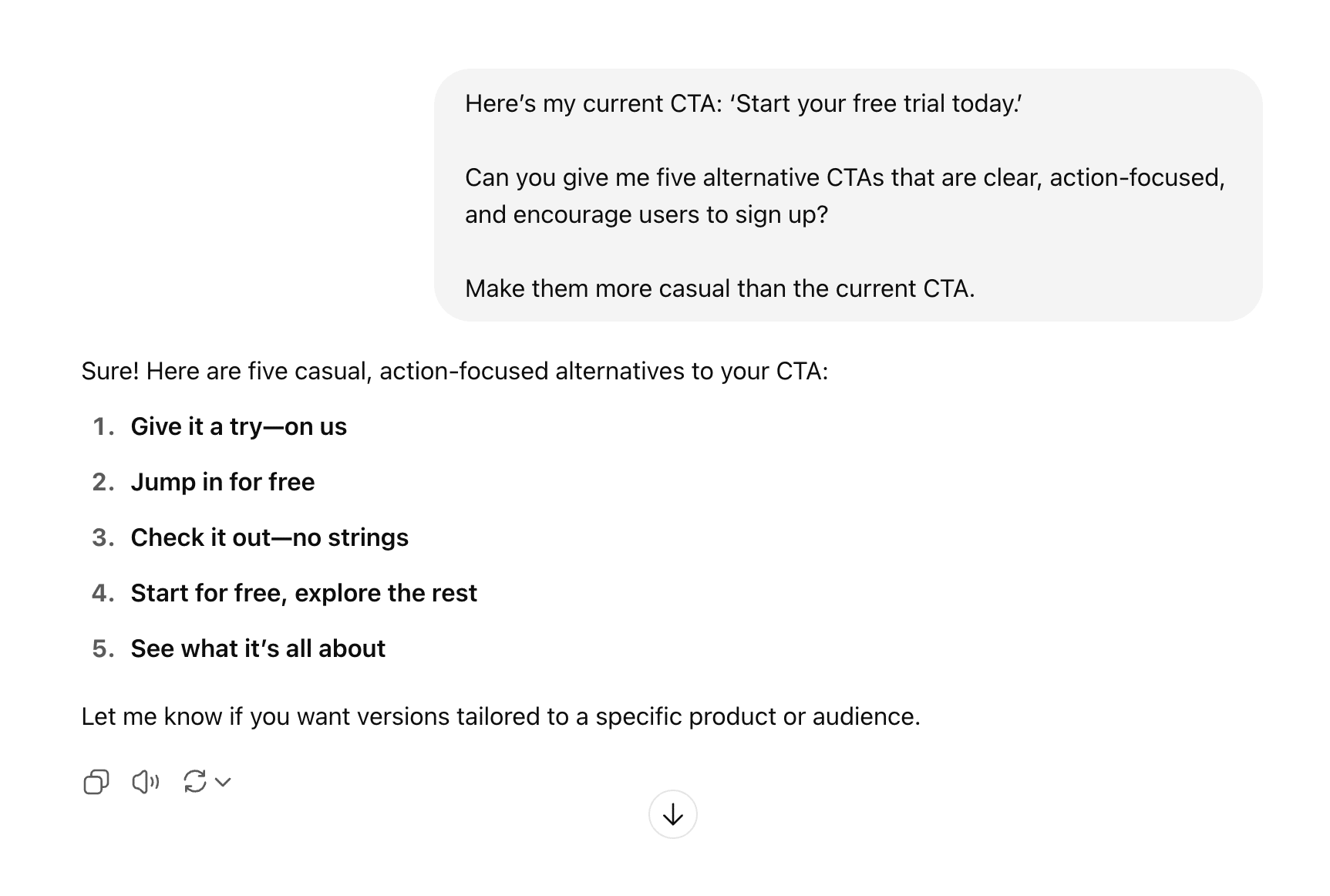Click the 'Jump in for free' suggestion
The height and width of the screenshot is (896, 1330).
[x=223, y=482]
